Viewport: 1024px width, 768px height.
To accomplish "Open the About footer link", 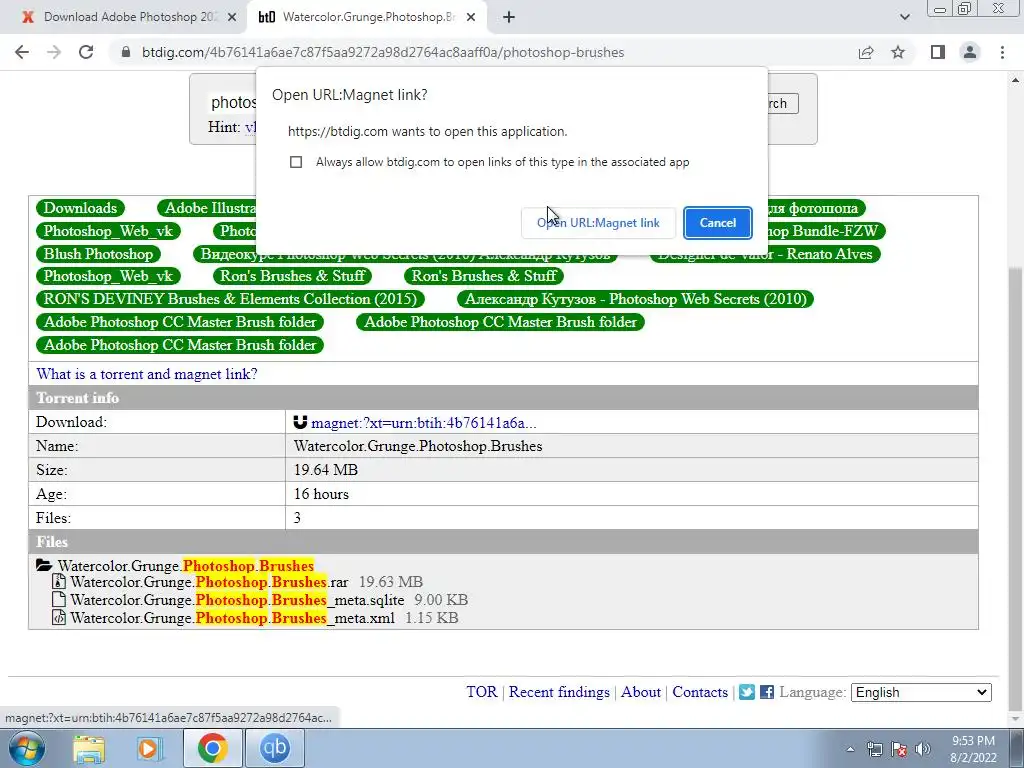I will point(641,692).
